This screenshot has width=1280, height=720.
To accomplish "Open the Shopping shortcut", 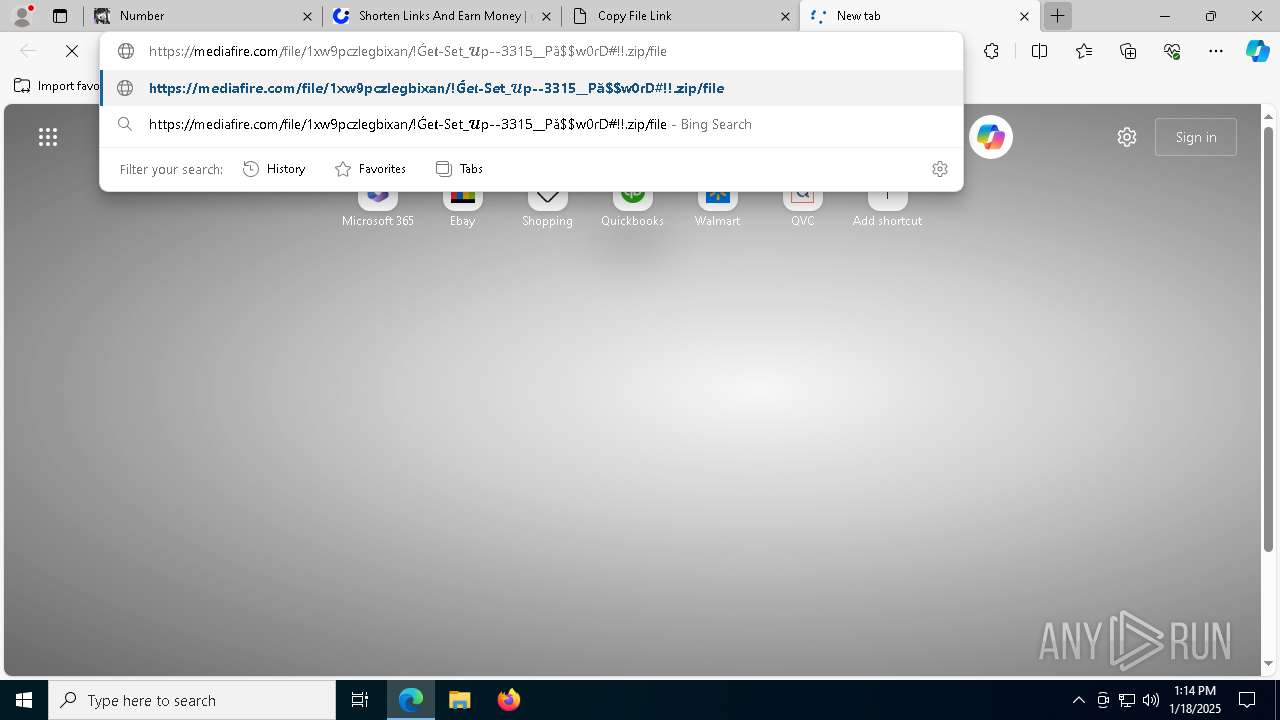I will [547, 209].
